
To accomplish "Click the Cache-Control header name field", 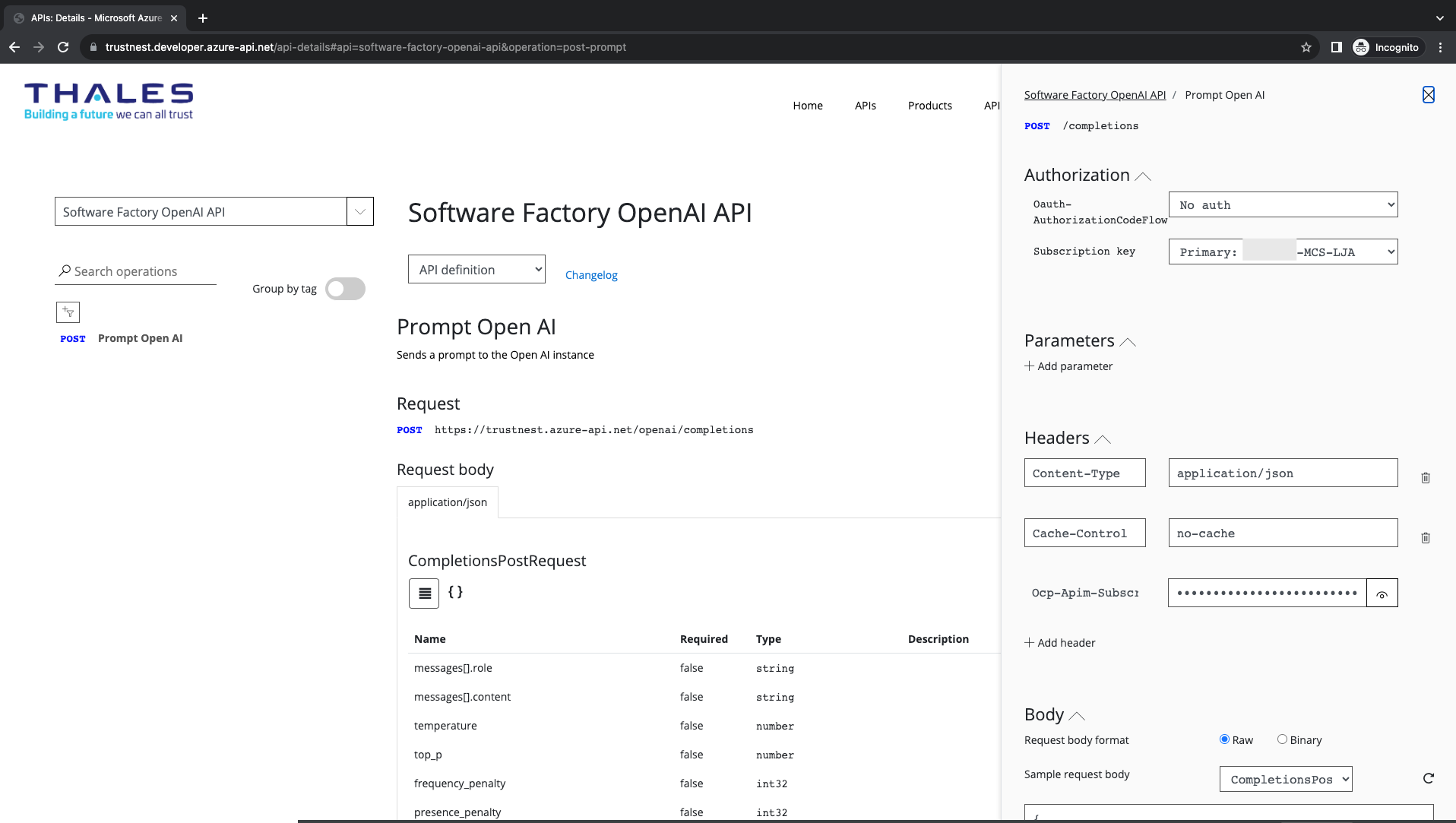I will [x=1085, y=533].
